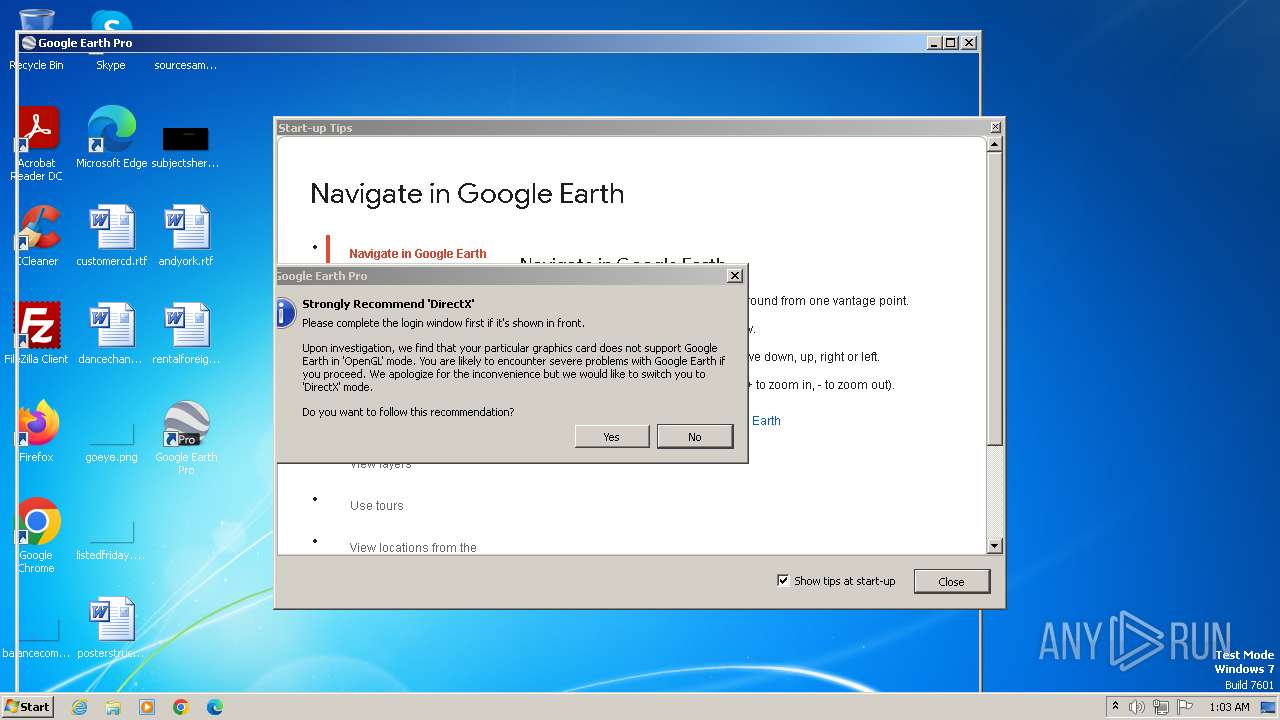
Task: Open Microsoft Edge desktop shortcut
Action: (x=111, y=137)
